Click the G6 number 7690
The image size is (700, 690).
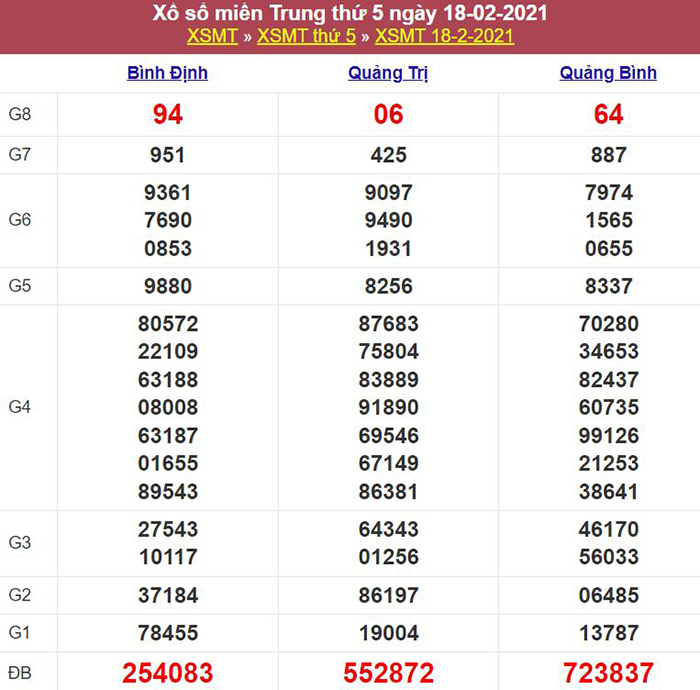click(168, 220)
